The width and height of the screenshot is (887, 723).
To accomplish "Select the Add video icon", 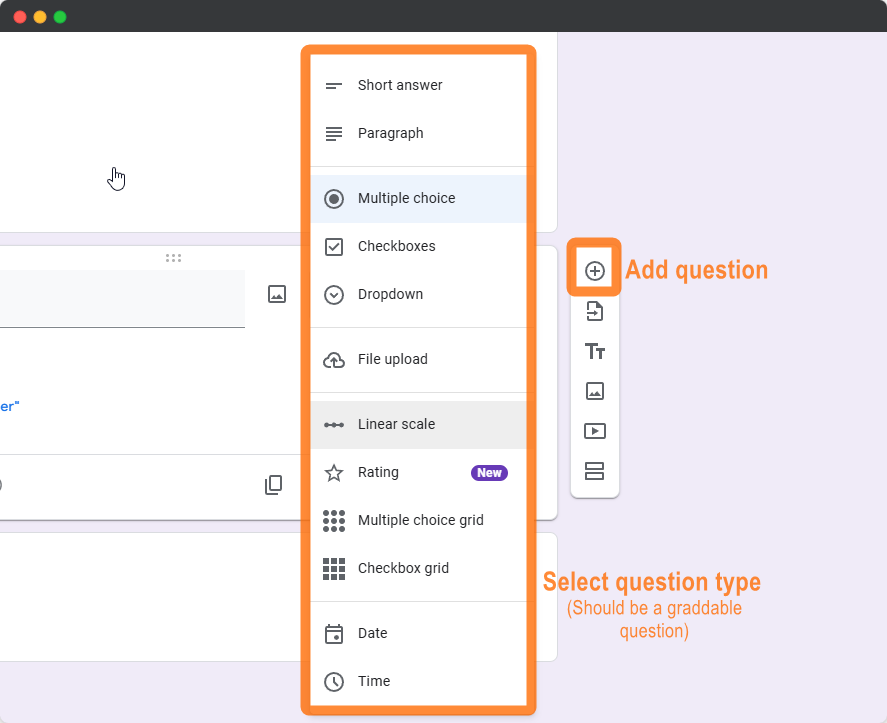I will pyautogui.click(x=595, y=431).
